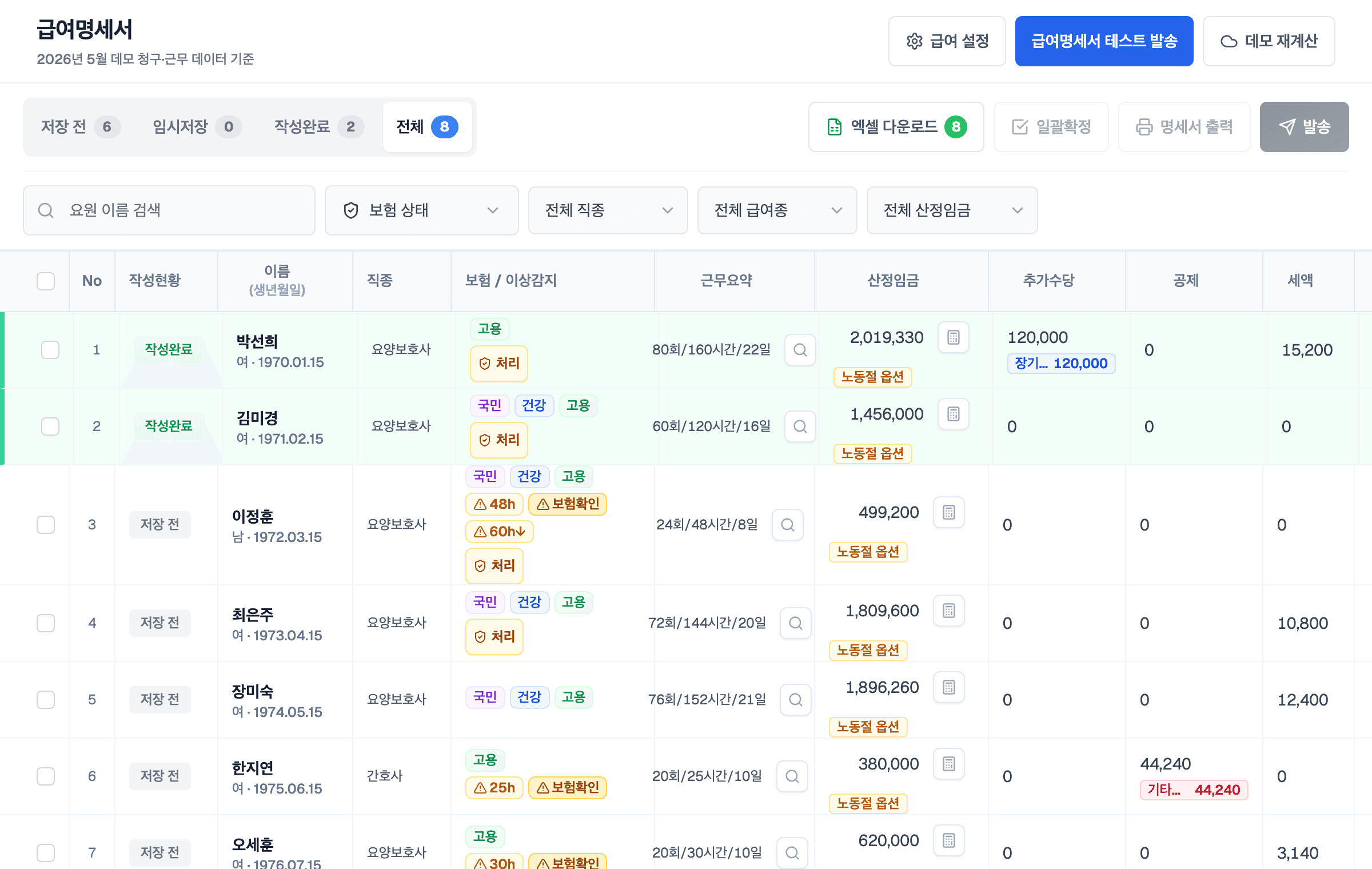Click 노동절 옵션 tag for 장미숙

pos(868,727)
